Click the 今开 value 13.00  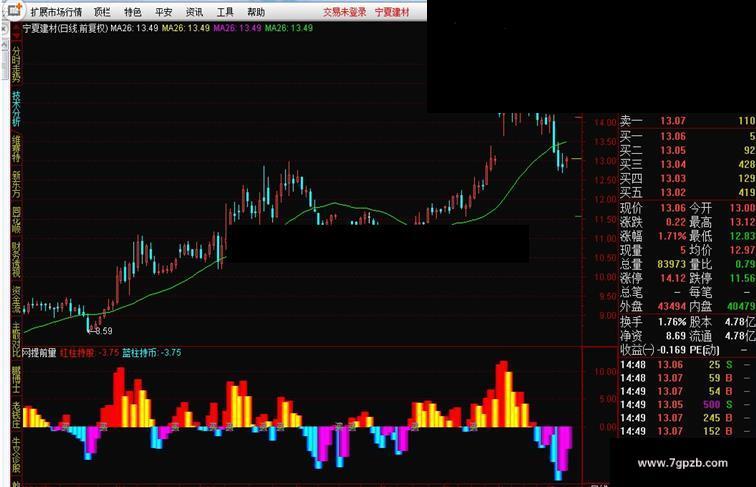coord(742,208)
